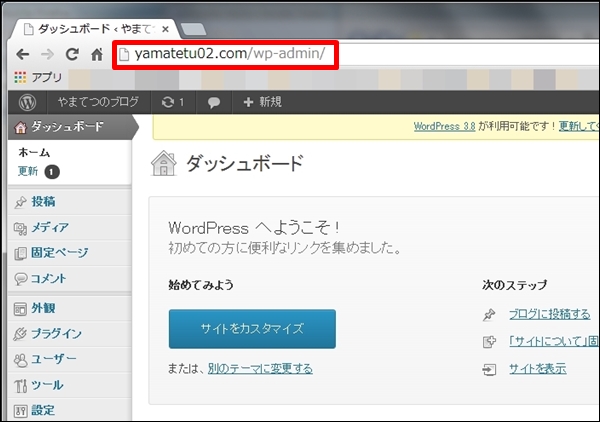Click the + 新規 new item menu
This screenshot has width=600, height=422.
(x=263, y=102)
